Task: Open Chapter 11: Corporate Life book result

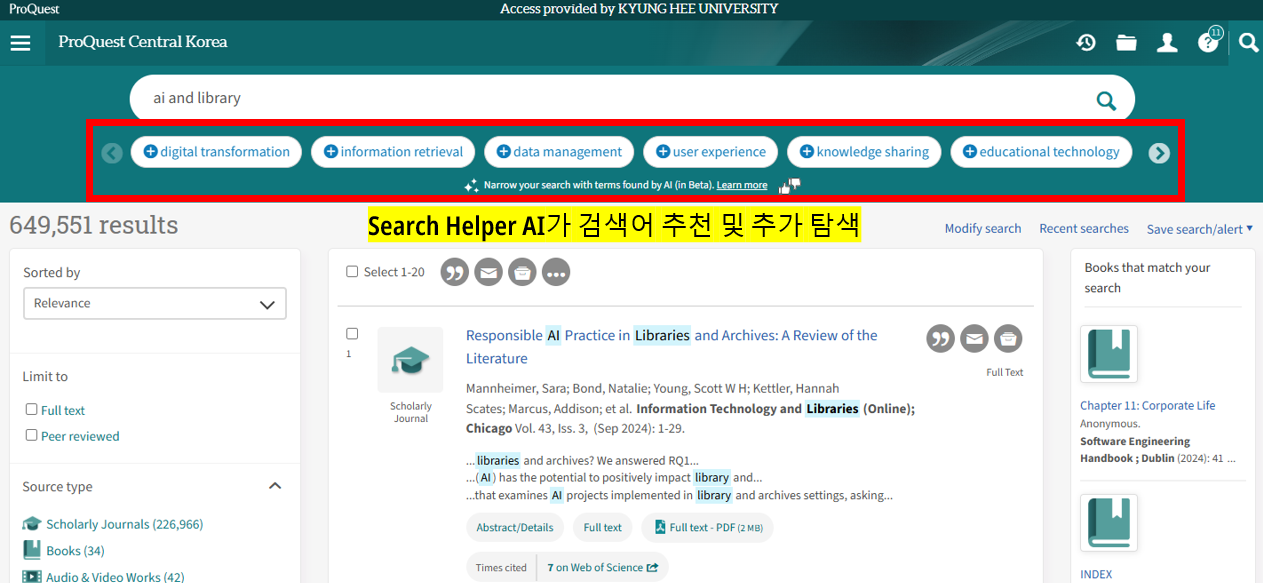Action: click(x=1147, y=405)
